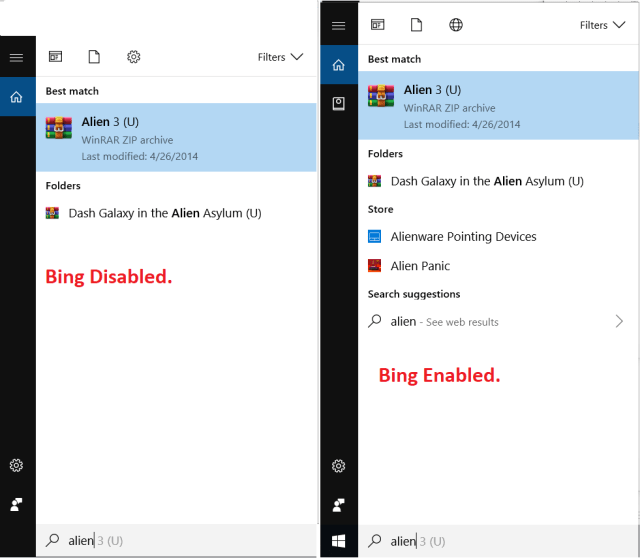The image size is (640, 558).
Task: Expand Filters dropdown in Bing Enabled panel
Action: (602, 25)
